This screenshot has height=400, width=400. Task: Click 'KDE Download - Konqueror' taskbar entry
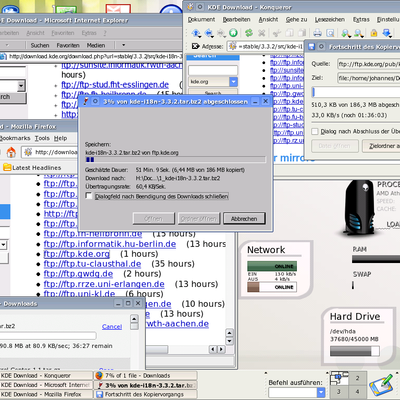point(46,376)
